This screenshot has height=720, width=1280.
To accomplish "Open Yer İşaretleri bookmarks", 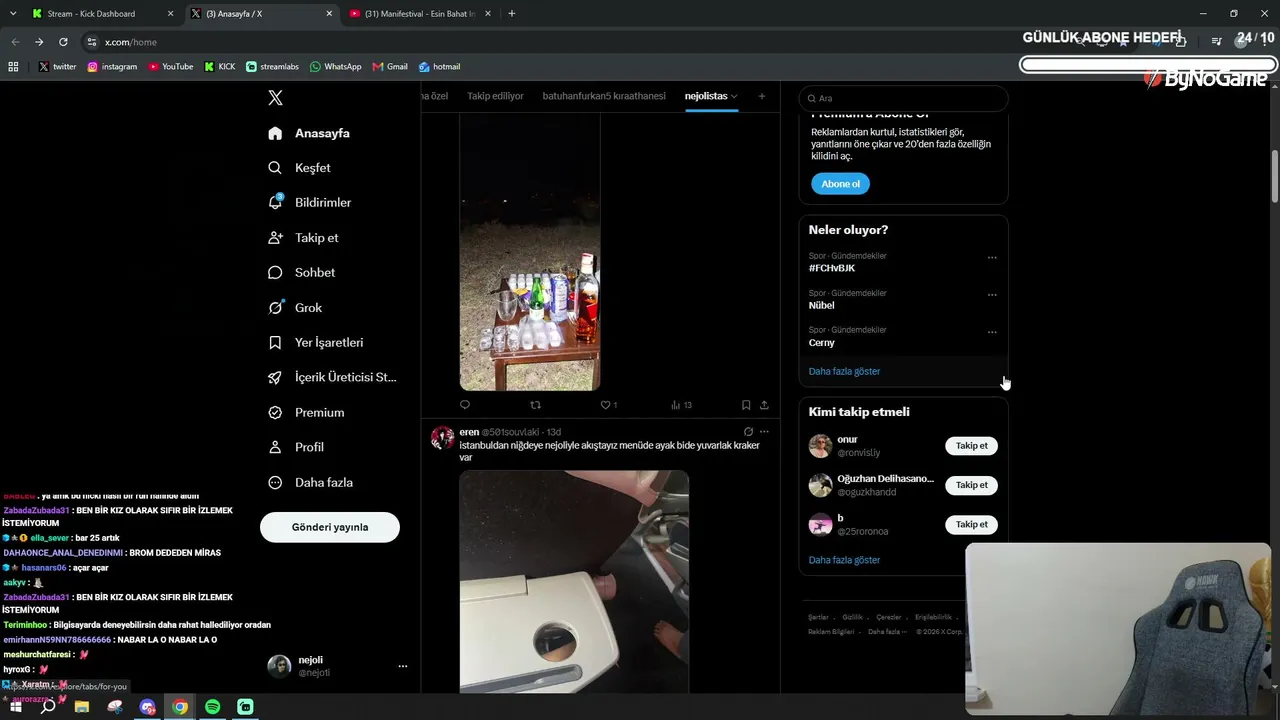I will coord(316,342).
